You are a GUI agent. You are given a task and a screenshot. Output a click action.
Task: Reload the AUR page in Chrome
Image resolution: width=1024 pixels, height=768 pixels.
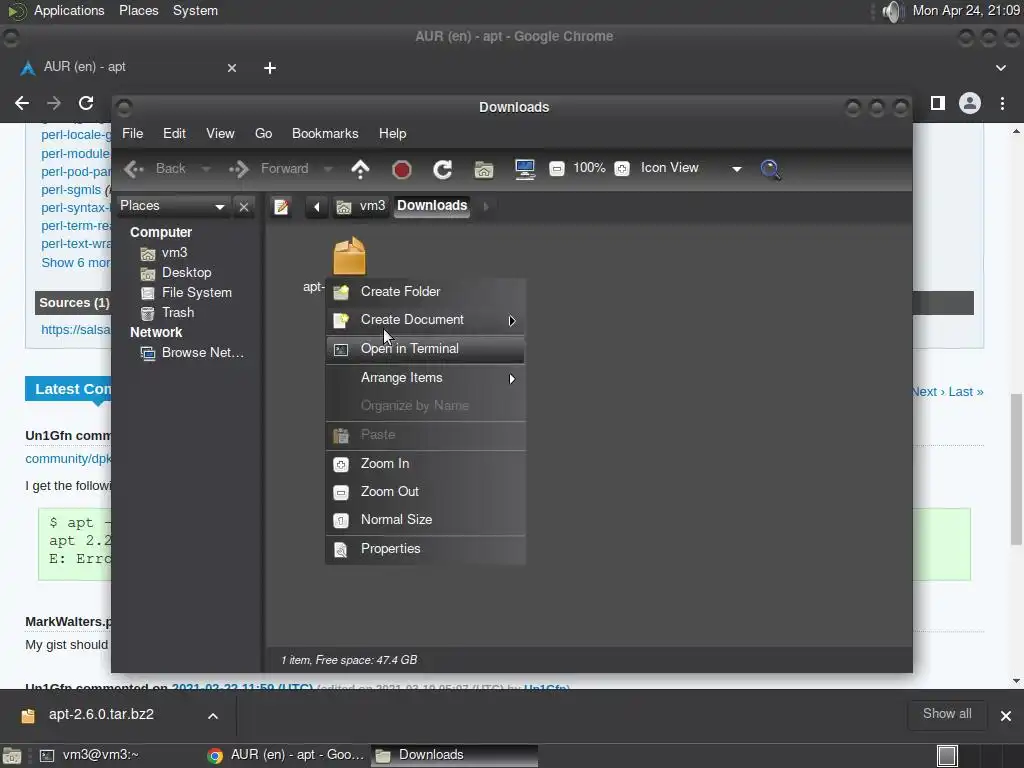pyautogui.click(x=86, y=103)
